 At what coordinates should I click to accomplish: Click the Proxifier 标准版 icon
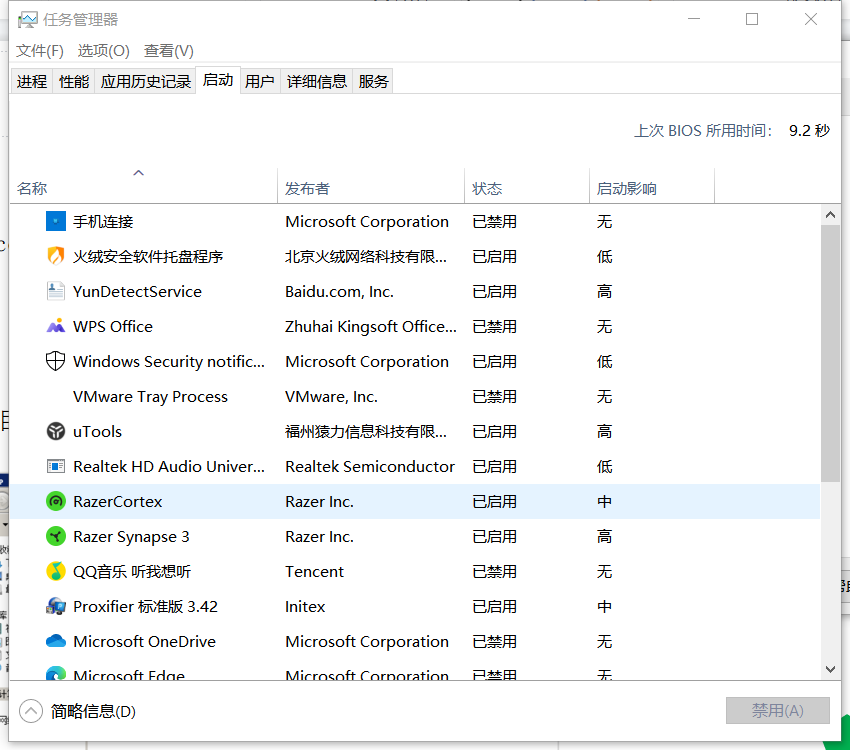tap(55, 606)
